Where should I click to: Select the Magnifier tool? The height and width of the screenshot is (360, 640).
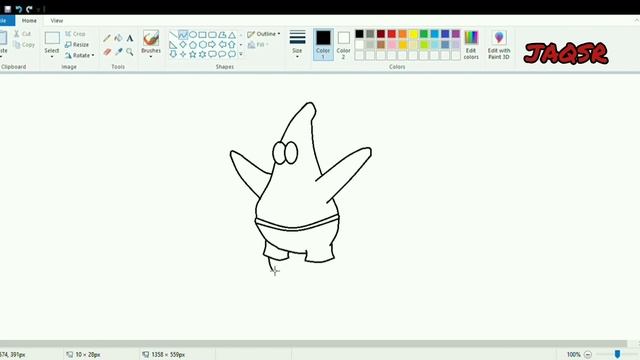130,51
